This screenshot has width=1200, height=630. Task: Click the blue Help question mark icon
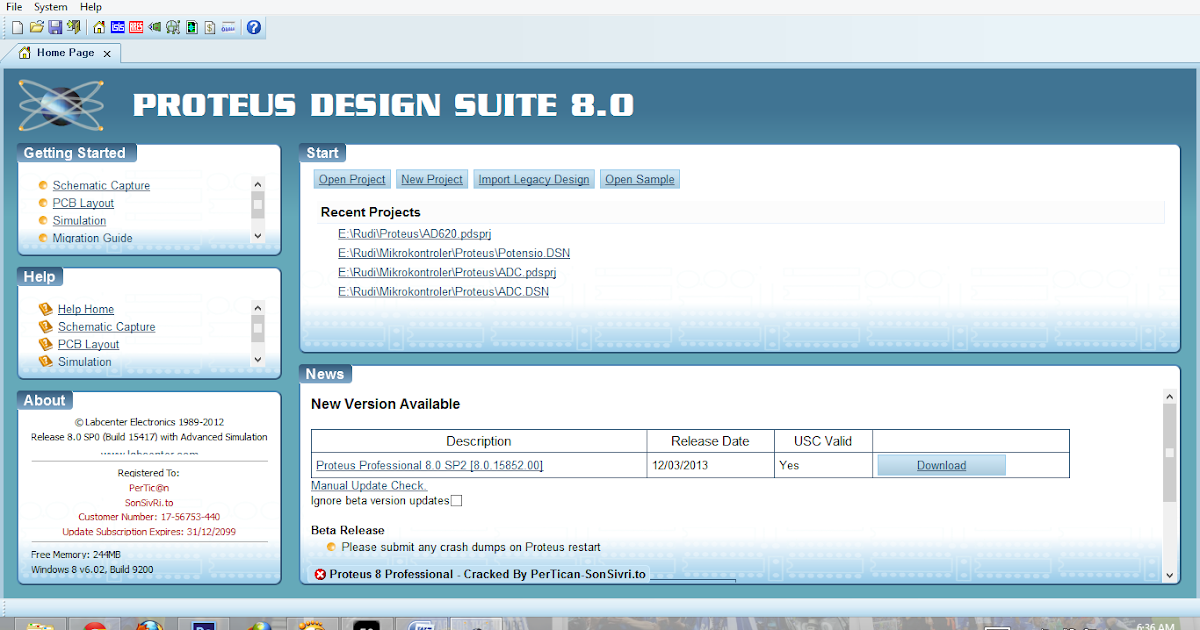[x=254, y=27]
